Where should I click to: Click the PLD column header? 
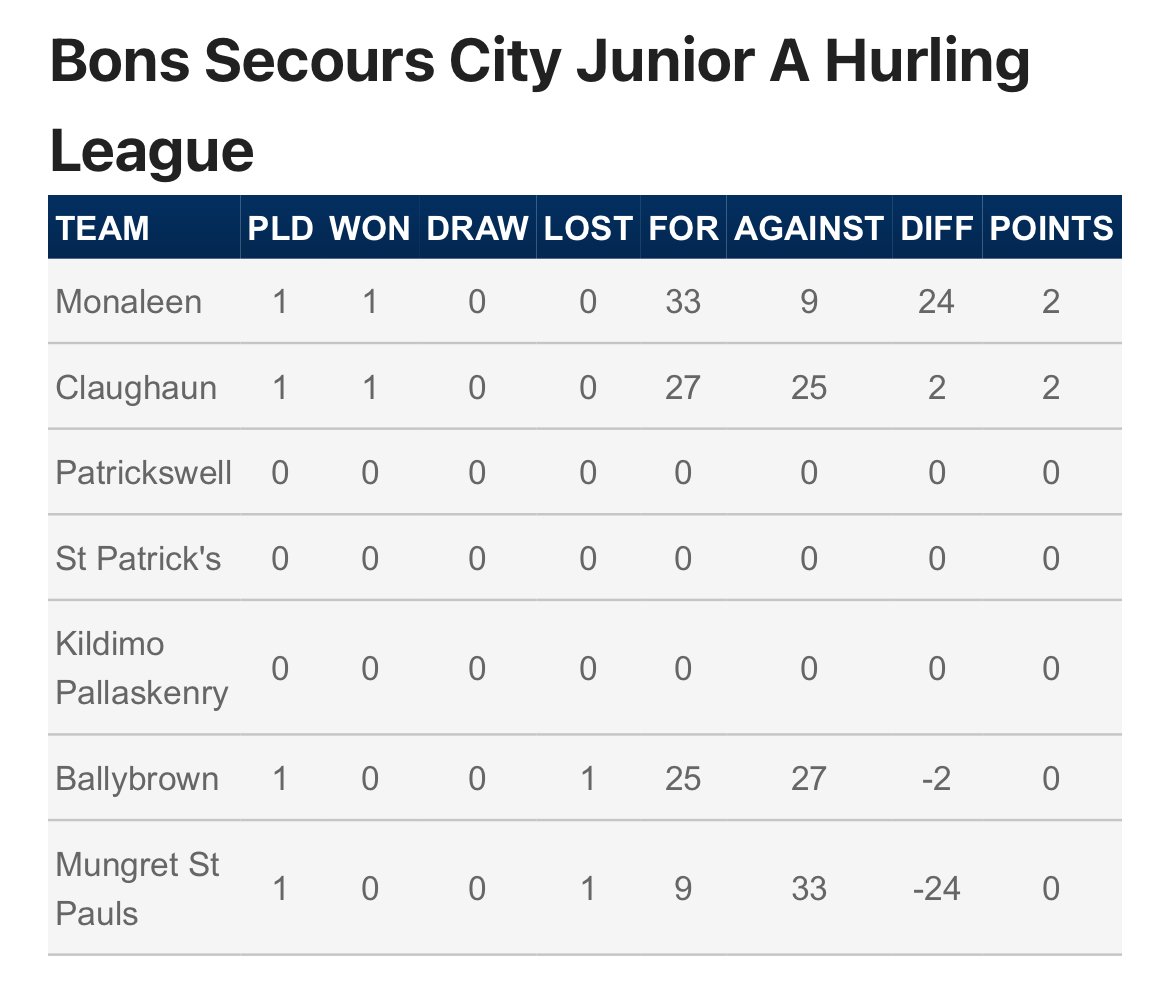coord(281,228)
